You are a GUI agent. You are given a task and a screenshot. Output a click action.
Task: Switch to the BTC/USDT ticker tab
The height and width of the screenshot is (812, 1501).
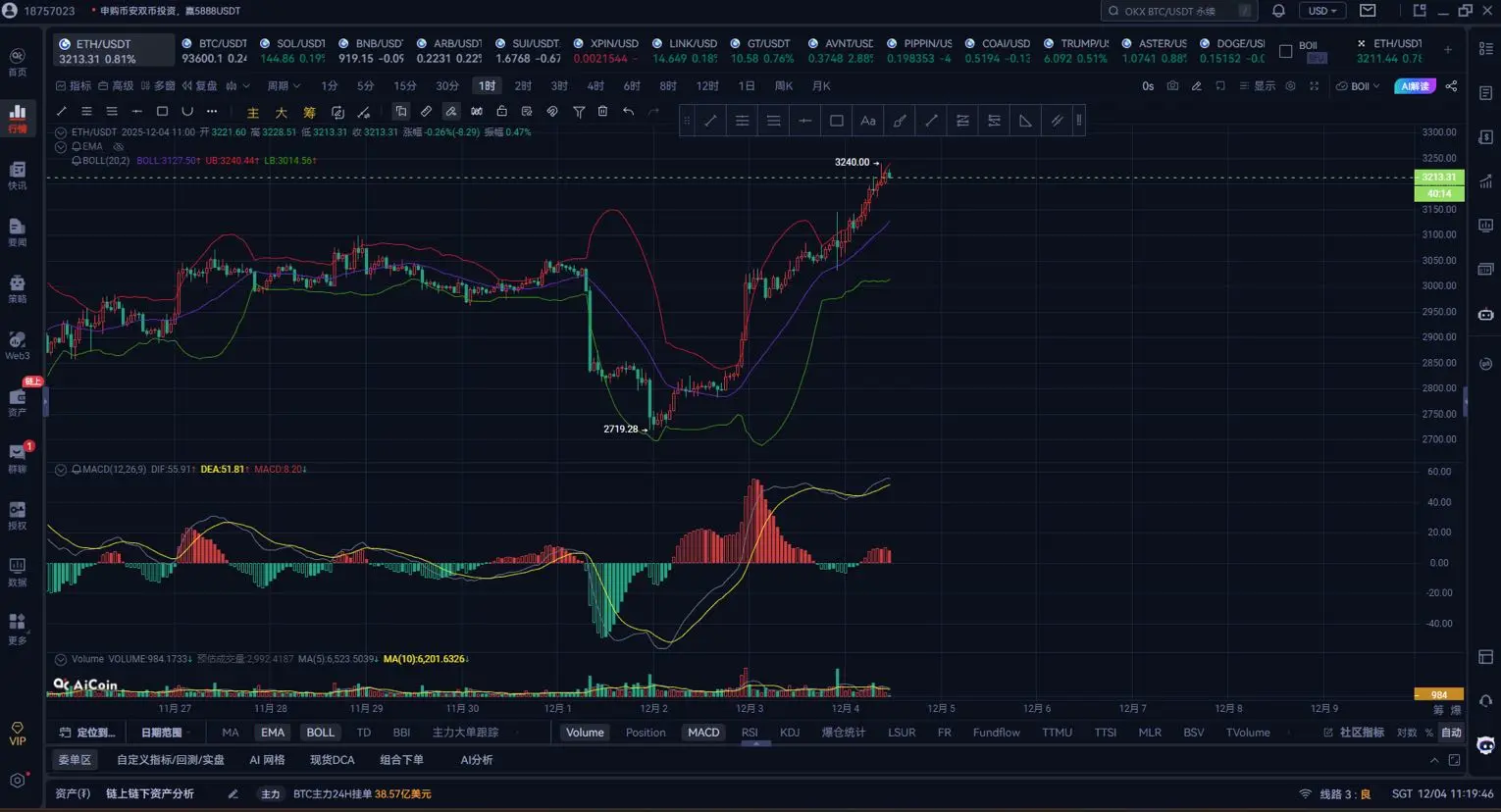[215, 51]
